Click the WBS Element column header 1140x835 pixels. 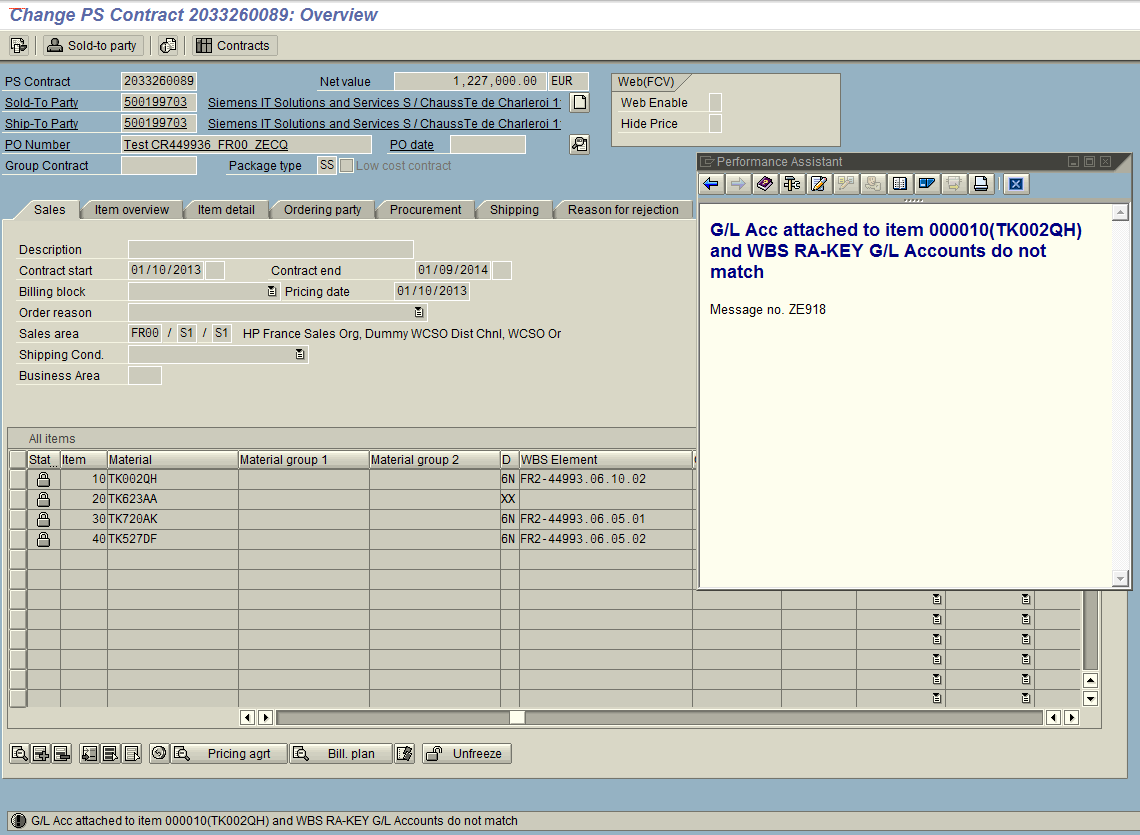tap(605, 460)
